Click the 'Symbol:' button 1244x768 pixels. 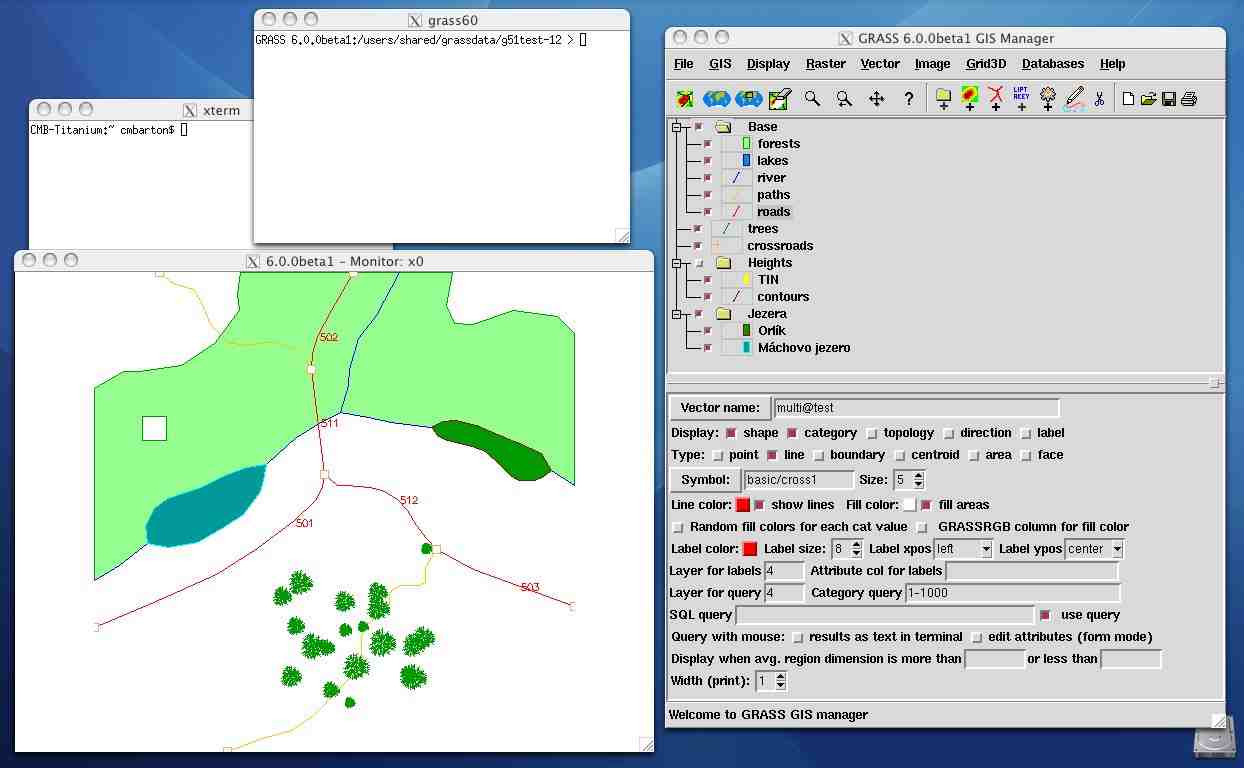click(x=705, y=479)
